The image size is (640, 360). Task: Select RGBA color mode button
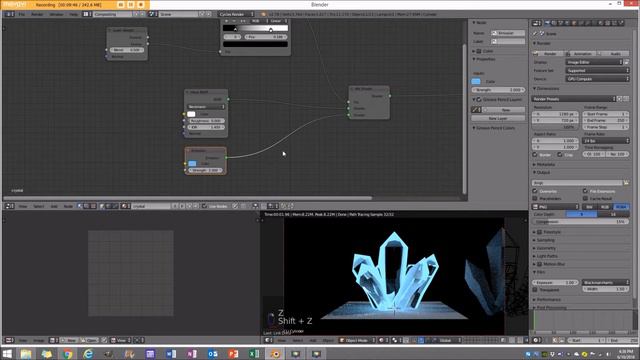click(621, 207)
